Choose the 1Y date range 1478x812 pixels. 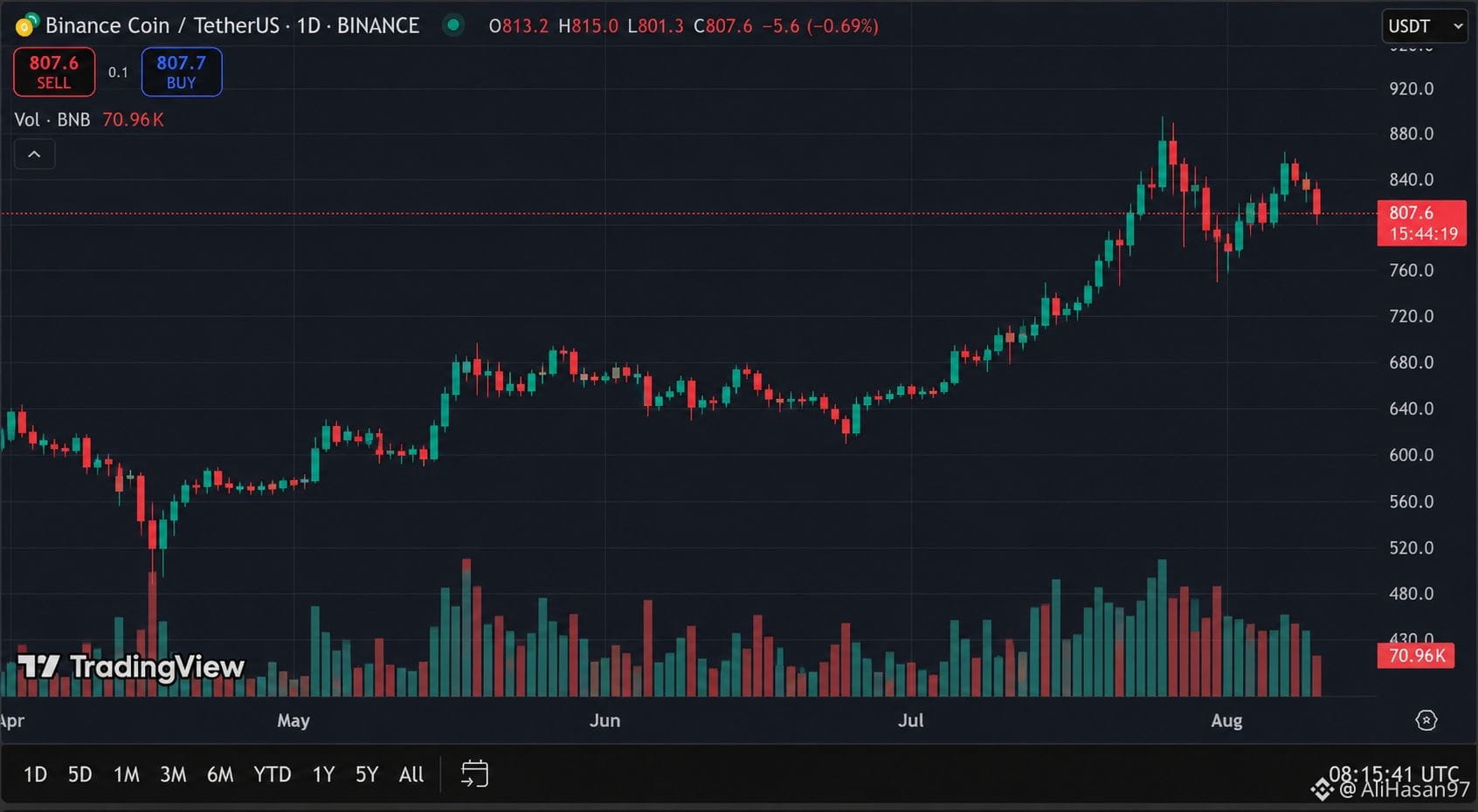(323, 774)
